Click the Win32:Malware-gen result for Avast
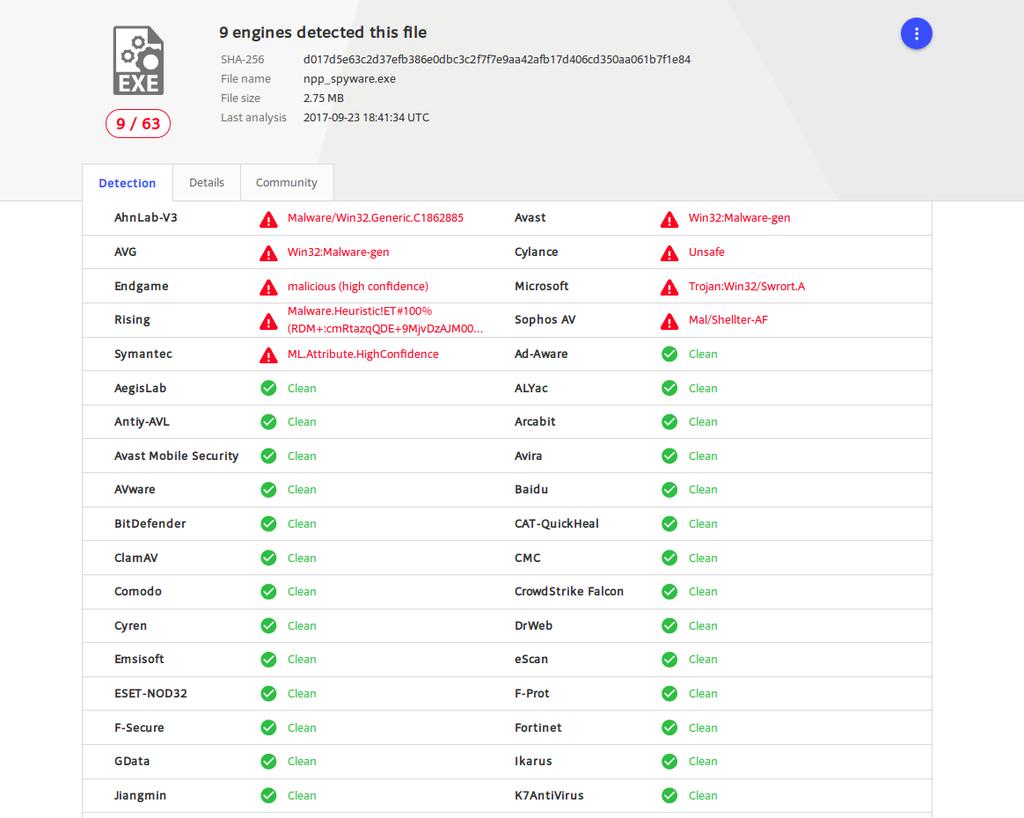1024x818 pixels. [739, 217]
